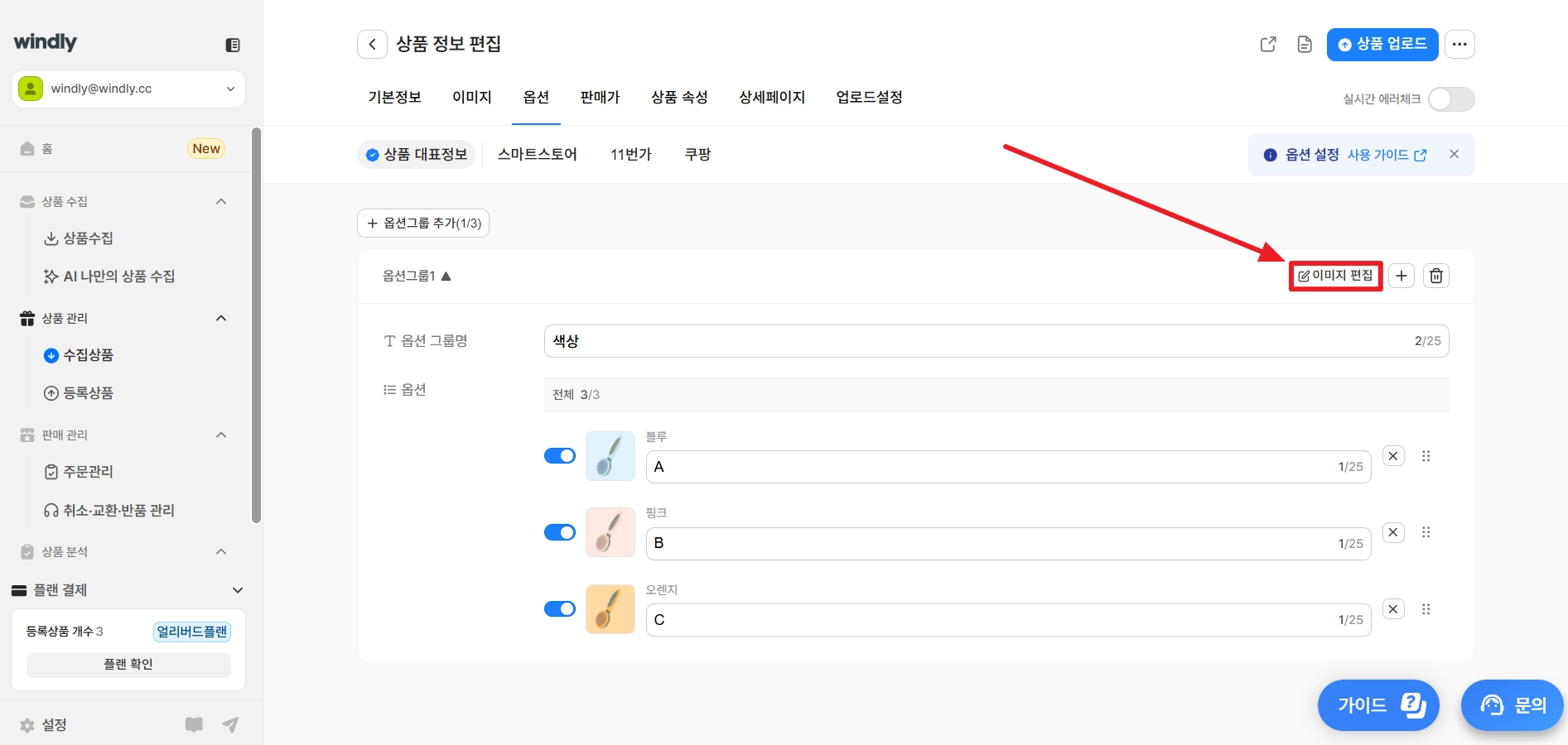Toggle option C (오렌지) switch off
Image resolution: width=1568 pixels, height=745 pixels.
pyautogui.click(x=560, y=609)
